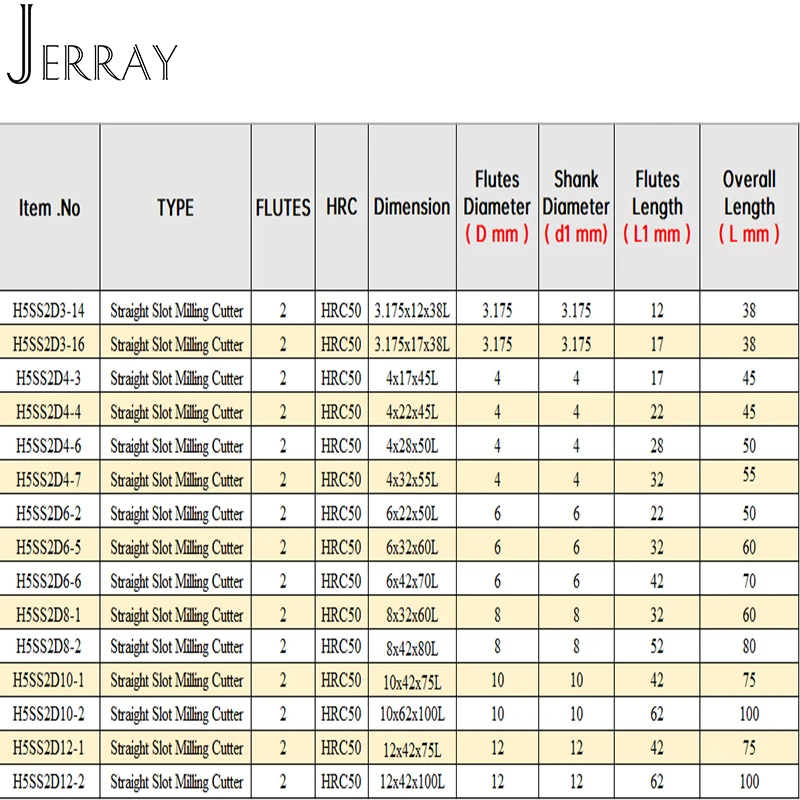Viewport: 800px width, 800px height.
Task: Click overall length 55 in row H5SS2D4-7
Action: pyautogui.click(x=749, y=475)
